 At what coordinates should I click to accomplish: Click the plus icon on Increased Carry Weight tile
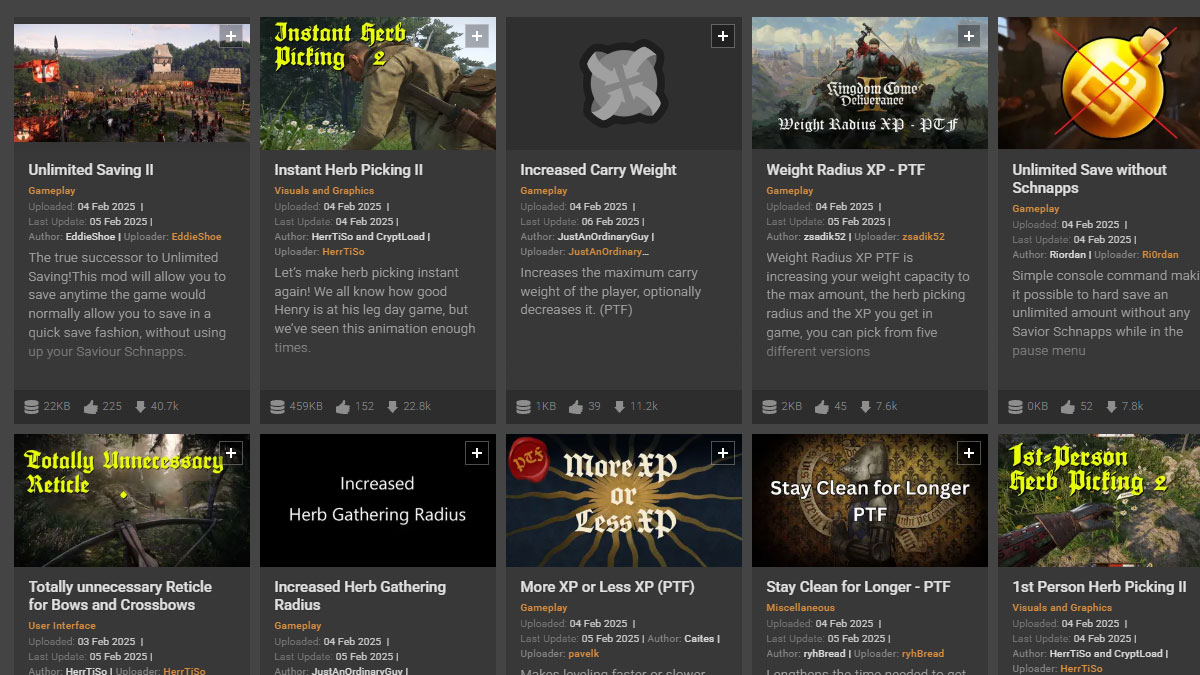[x=723, y=36]
